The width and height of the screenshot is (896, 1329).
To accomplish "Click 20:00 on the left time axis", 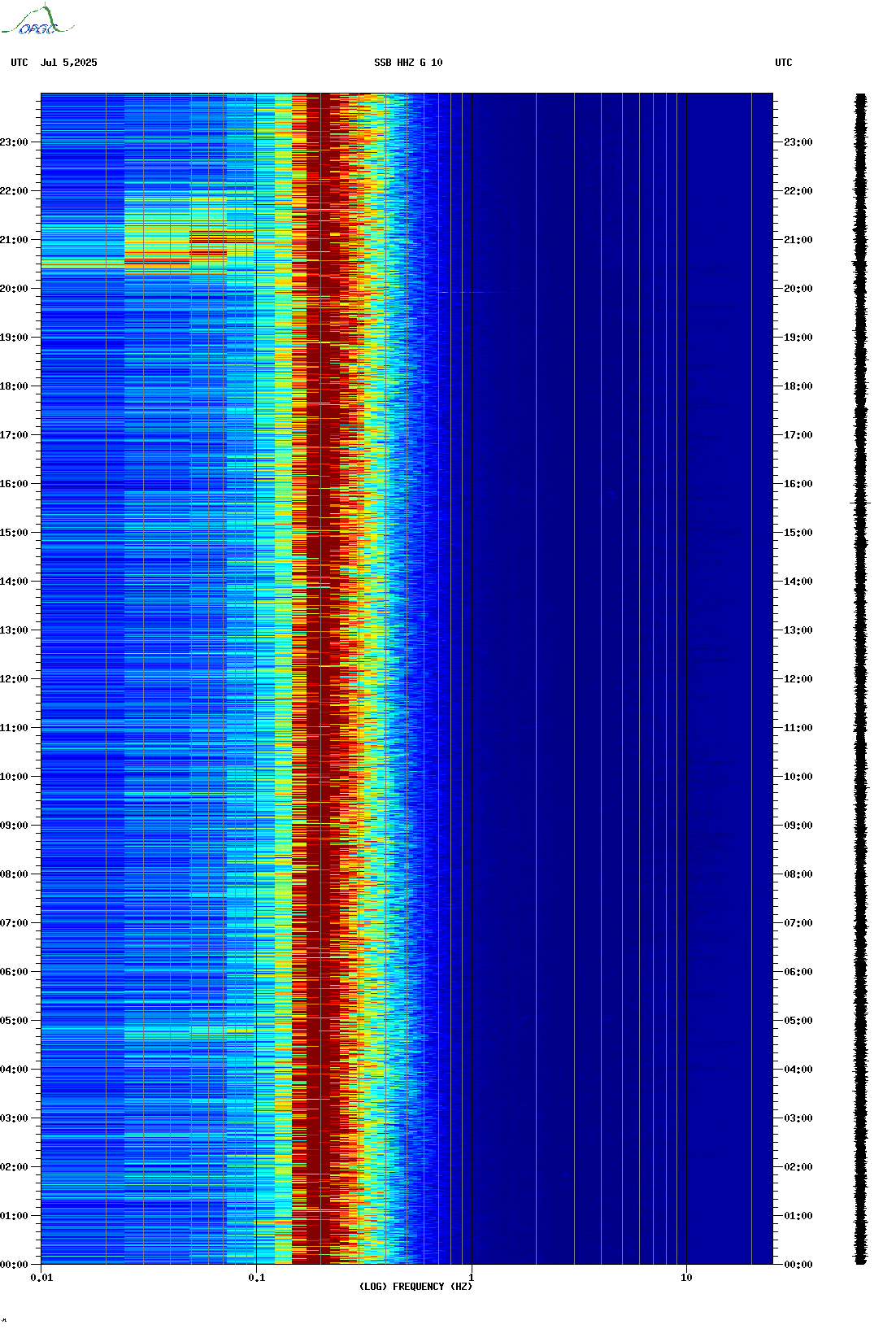I will tap(14, 289).
